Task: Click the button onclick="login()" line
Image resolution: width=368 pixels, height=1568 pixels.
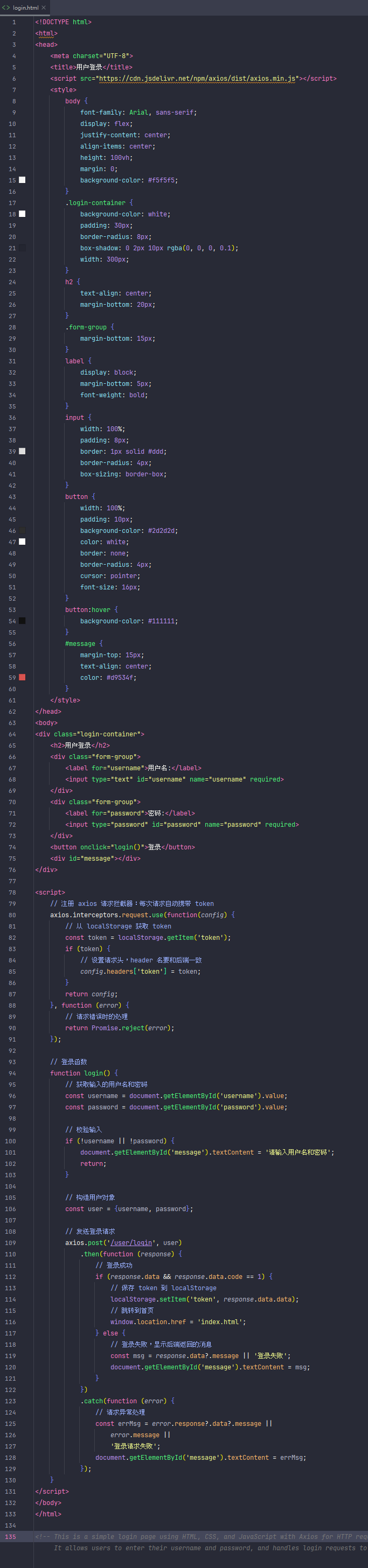Action: point(122,847)
